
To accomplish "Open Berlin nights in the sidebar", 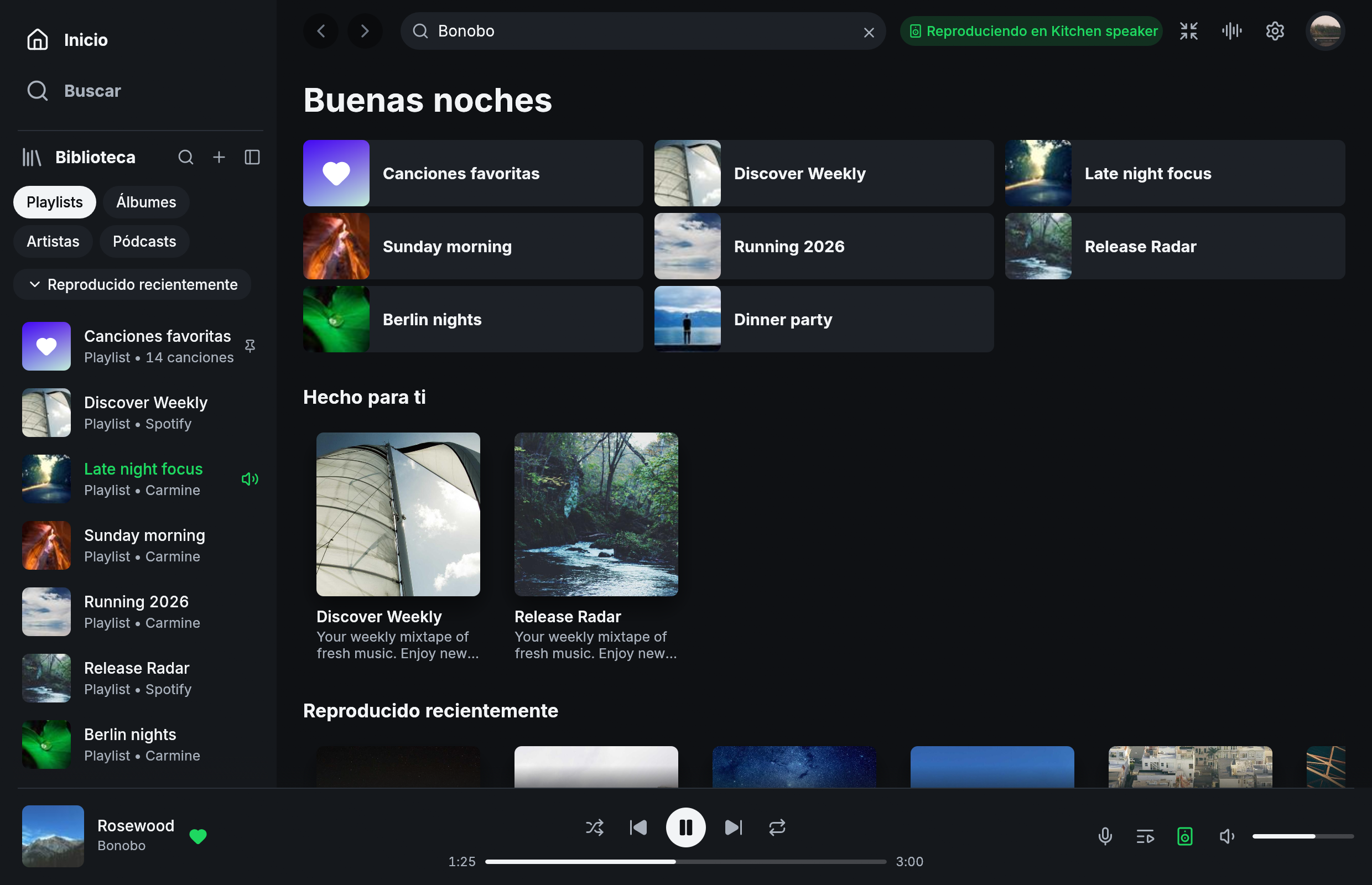I will coord(138,744).
